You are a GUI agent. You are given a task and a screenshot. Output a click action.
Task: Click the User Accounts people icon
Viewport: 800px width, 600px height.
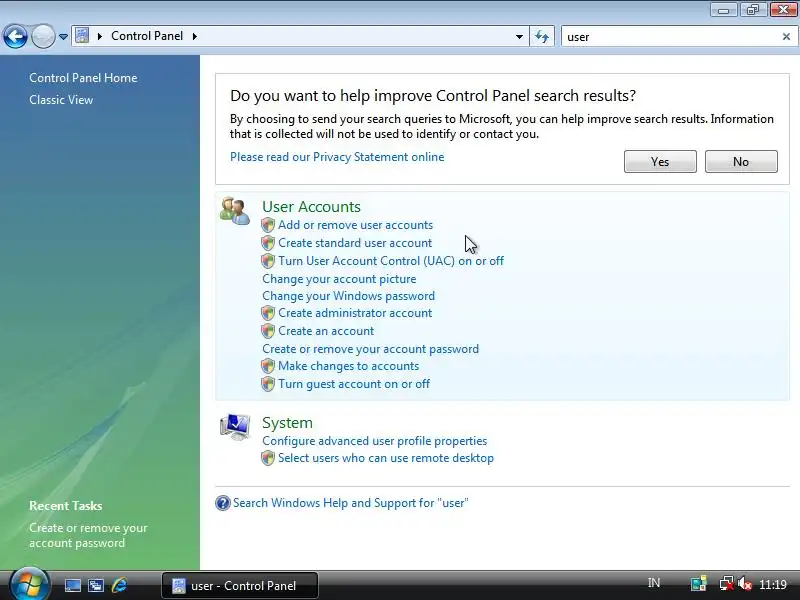(x=235, y=210)
